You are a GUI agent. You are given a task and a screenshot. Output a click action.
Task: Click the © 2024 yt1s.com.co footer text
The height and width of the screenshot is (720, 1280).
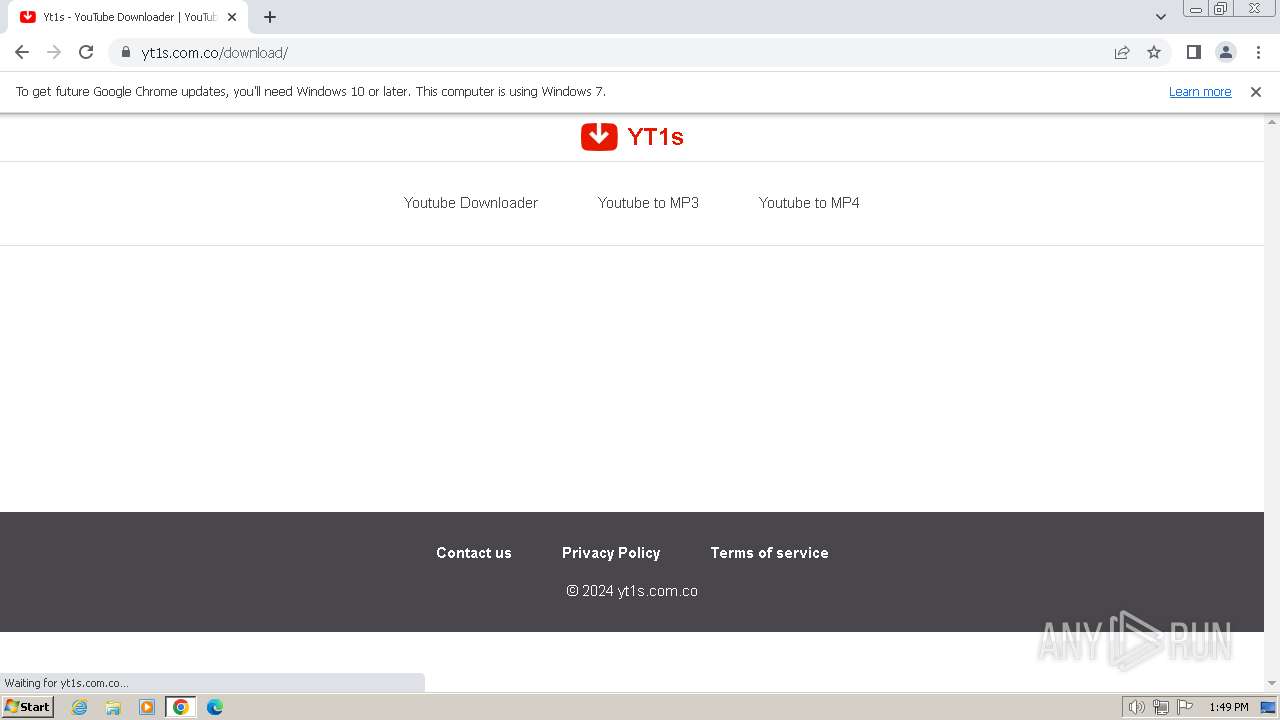[632, 591]
